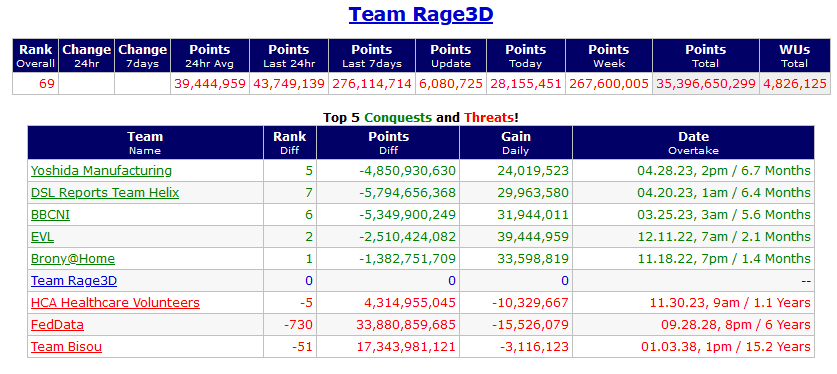Viewport: 837px width, 374px height.
Task: Select Last 24hr value 43,749,139
Action: click(289, 84)
